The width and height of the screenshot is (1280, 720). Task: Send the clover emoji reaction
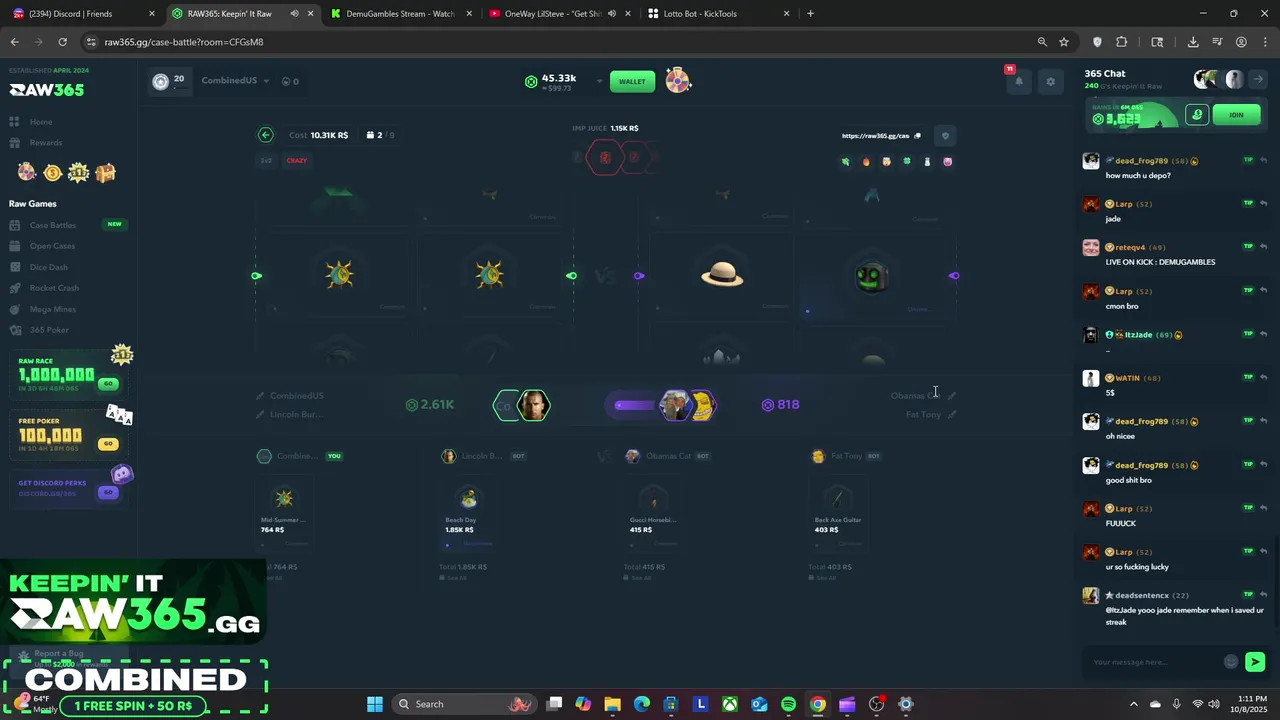(x=907, y=161)
